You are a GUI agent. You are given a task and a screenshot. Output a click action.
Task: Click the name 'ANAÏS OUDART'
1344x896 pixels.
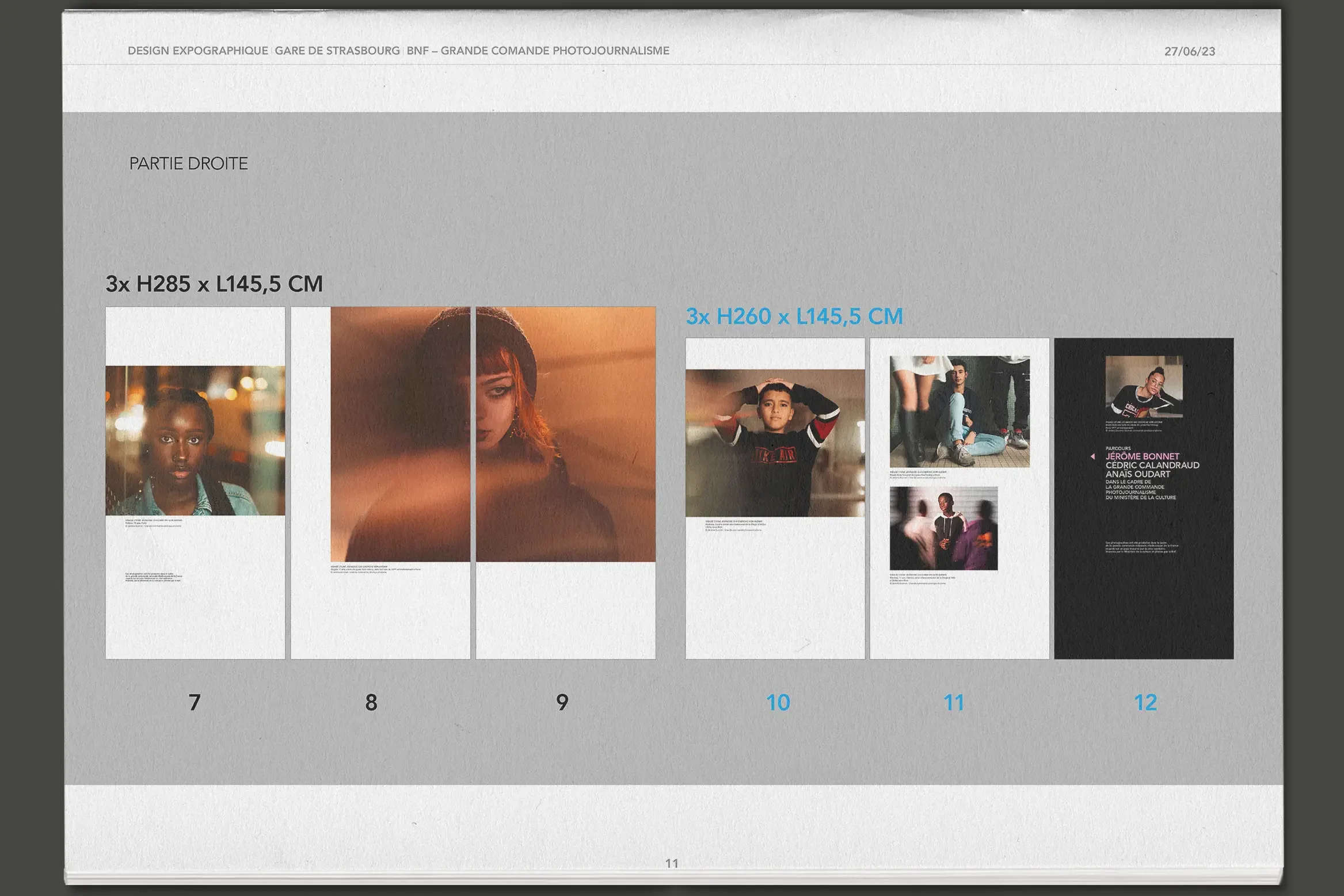[1138, 474]
